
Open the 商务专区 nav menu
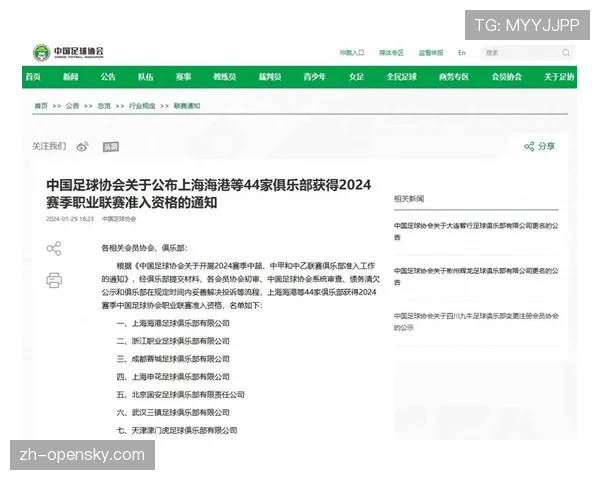454,77
